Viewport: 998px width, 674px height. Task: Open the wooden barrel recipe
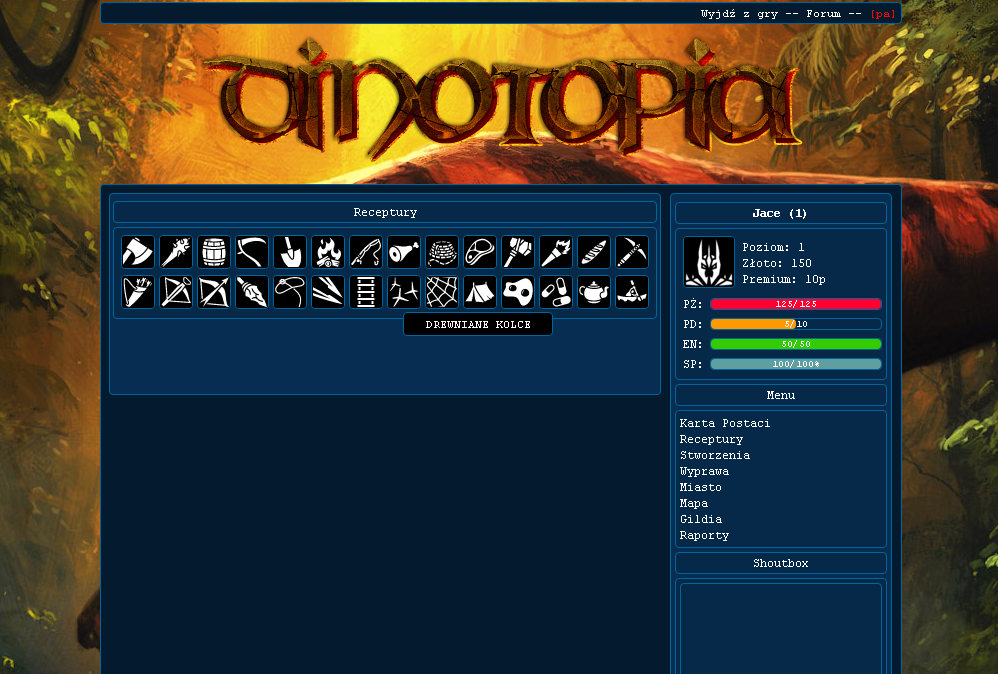pyautogui.click(x=214, y=251)
